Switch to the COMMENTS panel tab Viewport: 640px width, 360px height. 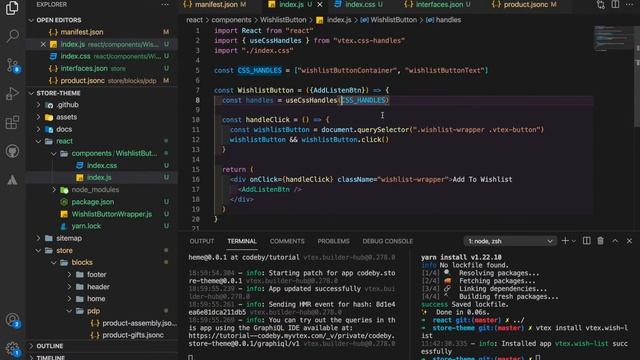[287, 241]
